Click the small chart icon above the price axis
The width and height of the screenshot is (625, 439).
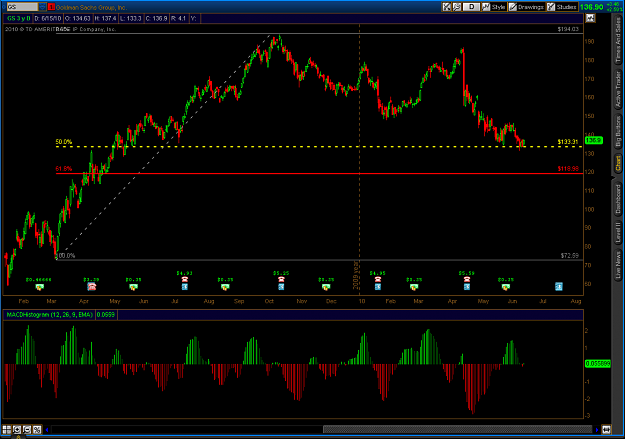[x=590, y=18]
